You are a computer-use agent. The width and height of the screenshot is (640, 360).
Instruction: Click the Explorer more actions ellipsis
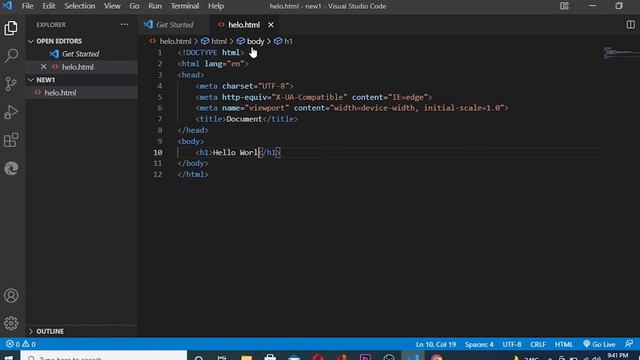coord(124,24)
